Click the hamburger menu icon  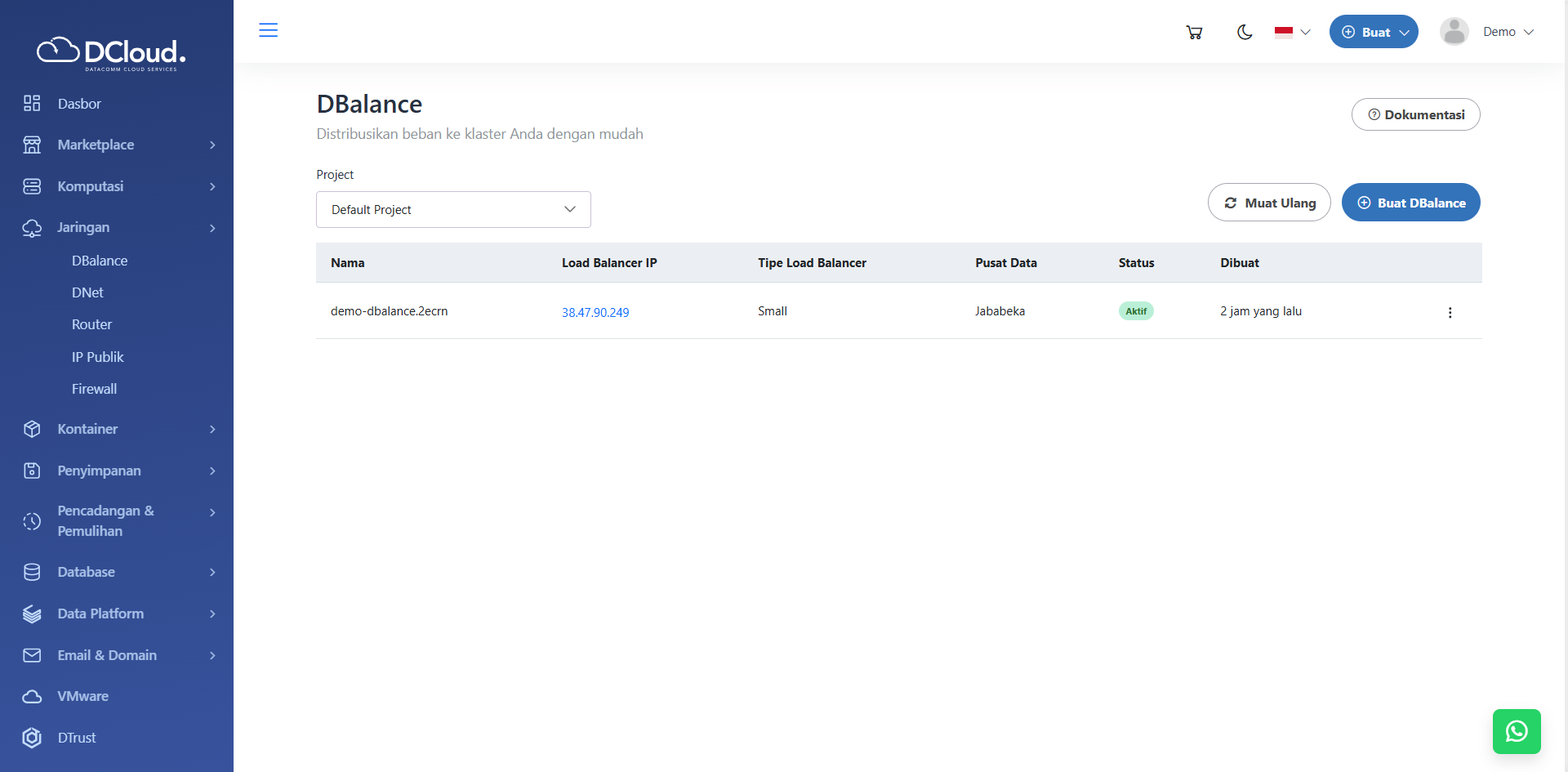pyautogui.click(x=268, y=30)
